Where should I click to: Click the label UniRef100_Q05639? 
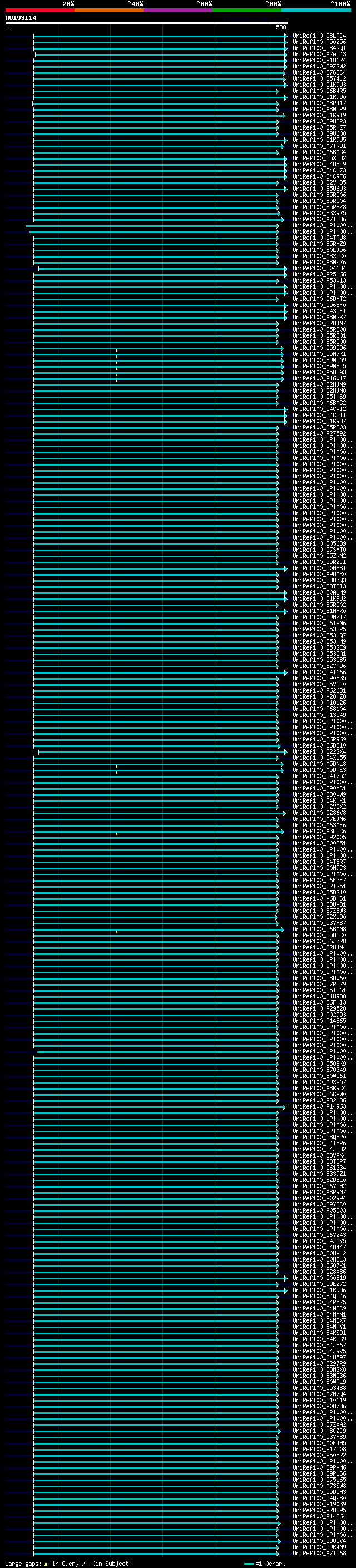pyautogui.click(x=319, y=543)
